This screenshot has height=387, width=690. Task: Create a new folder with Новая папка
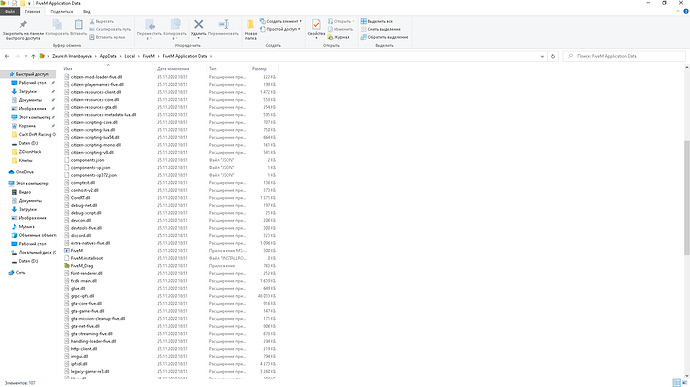[x=250, y=29]
